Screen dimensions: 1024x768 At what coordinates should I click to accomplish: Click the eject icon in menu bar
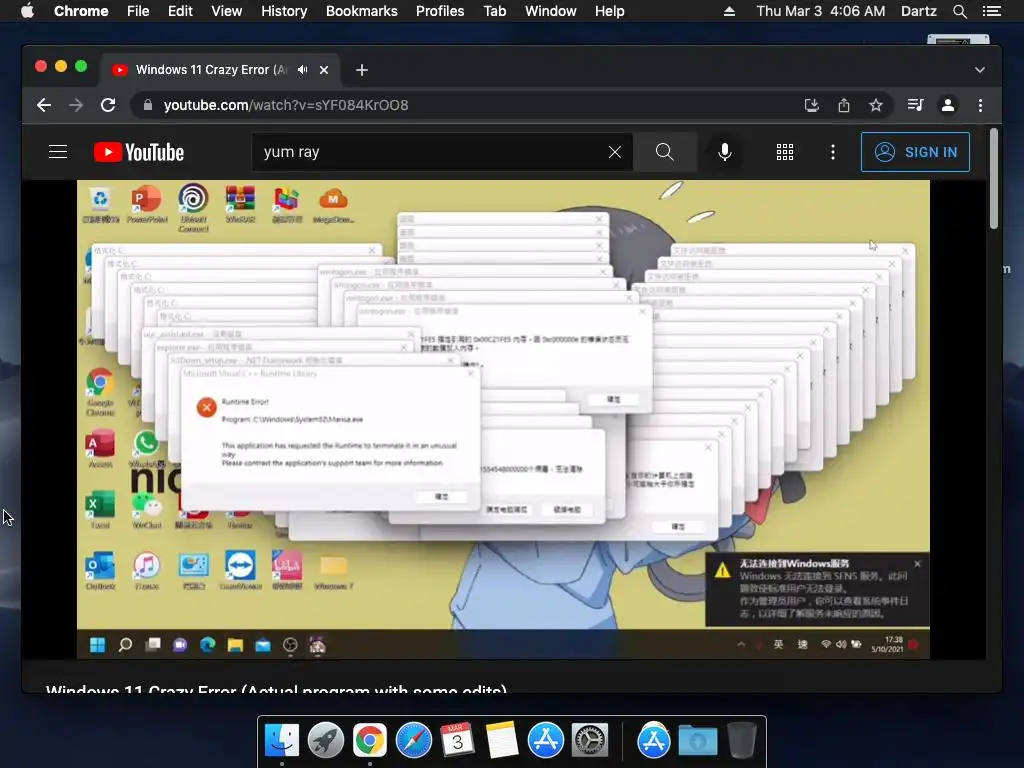(x=729, y=11)
